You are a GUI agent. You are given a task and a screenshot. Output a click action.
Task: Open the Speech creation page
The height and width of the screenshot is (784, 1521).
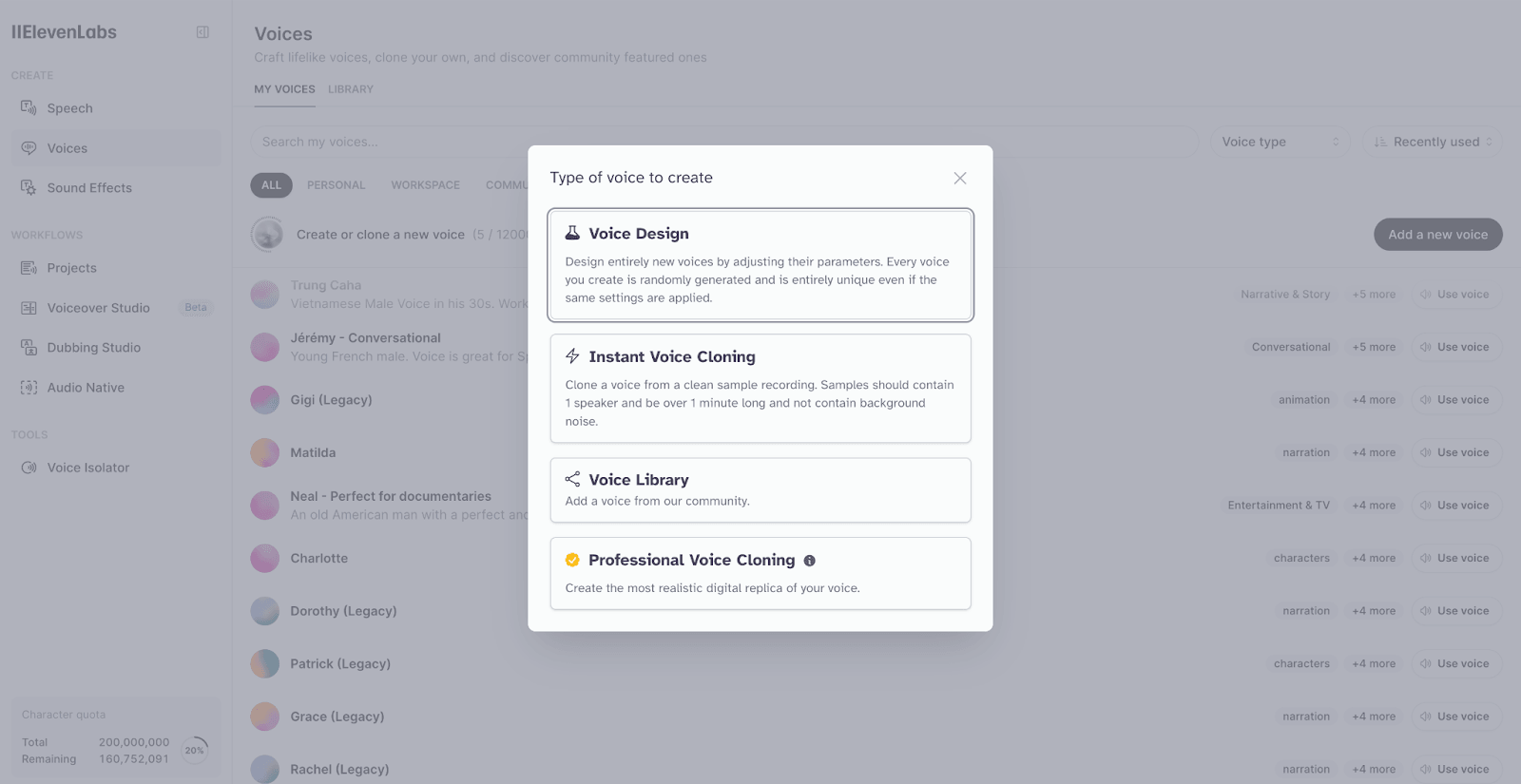(68, 107)
